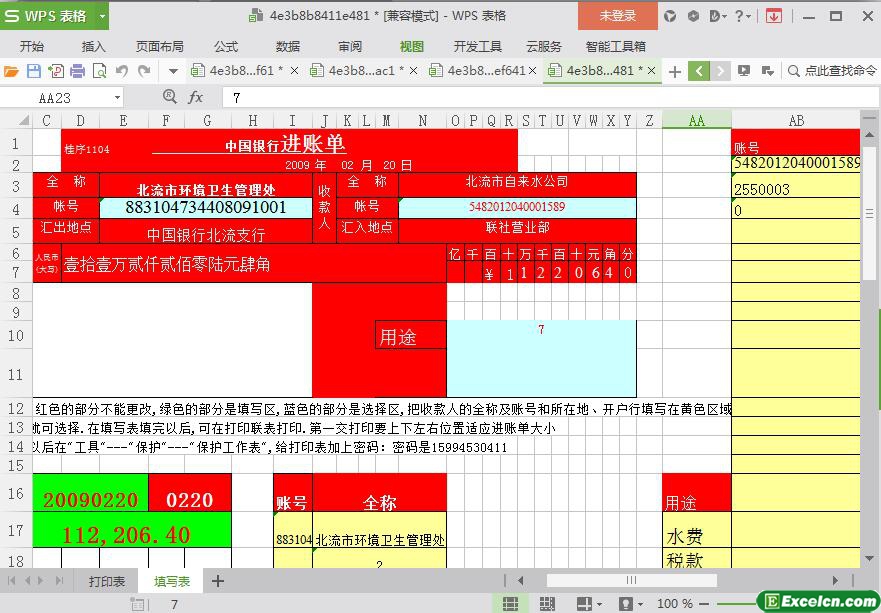Image resolution: width=881 pixels, height=613 pixels.
Task: Expand the quick access toolbar dropdown arrow
Action: [x=173, y=71]
